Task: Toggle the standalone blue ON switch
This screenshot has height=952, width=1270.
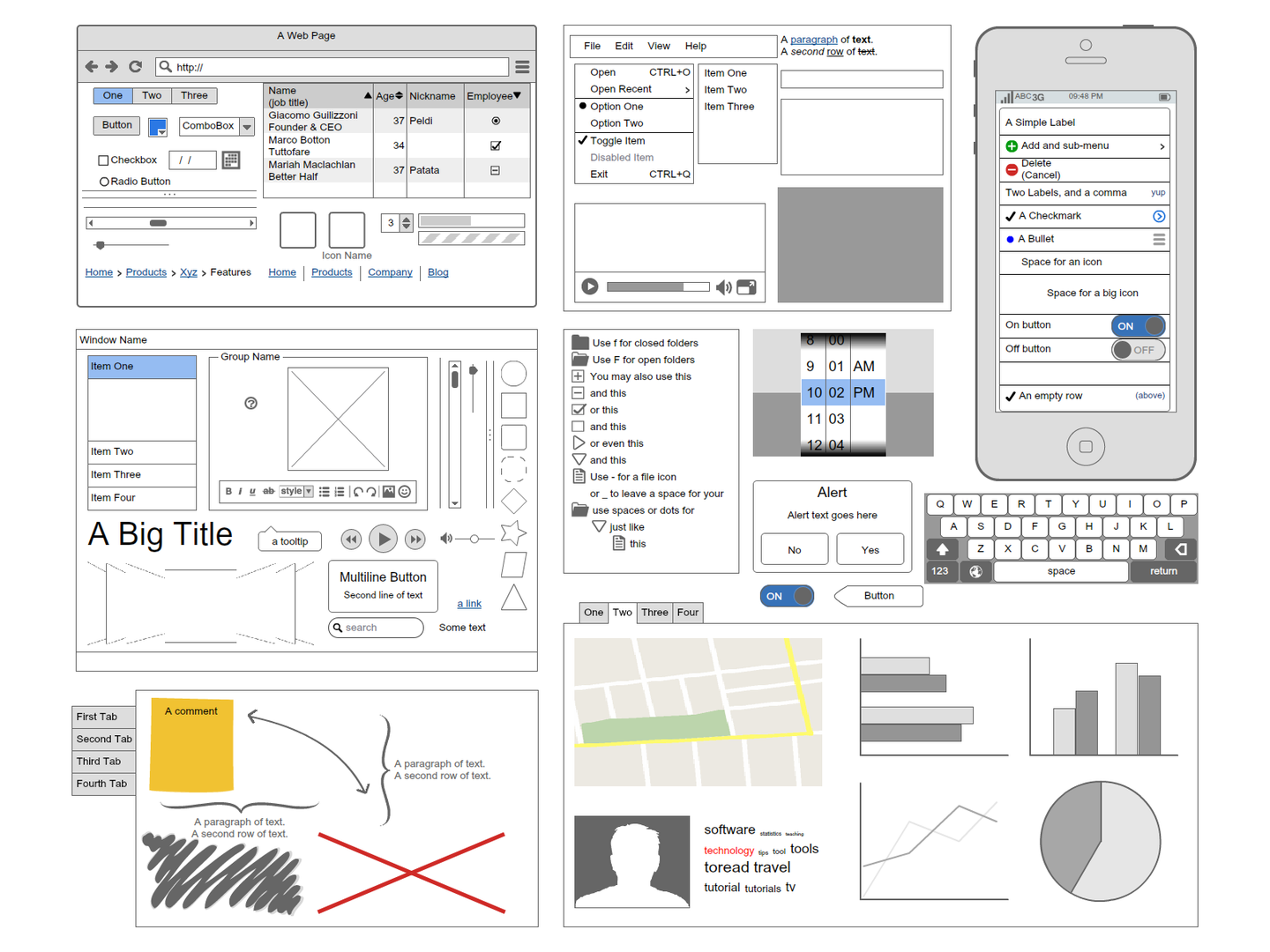Action: [787, 596]
